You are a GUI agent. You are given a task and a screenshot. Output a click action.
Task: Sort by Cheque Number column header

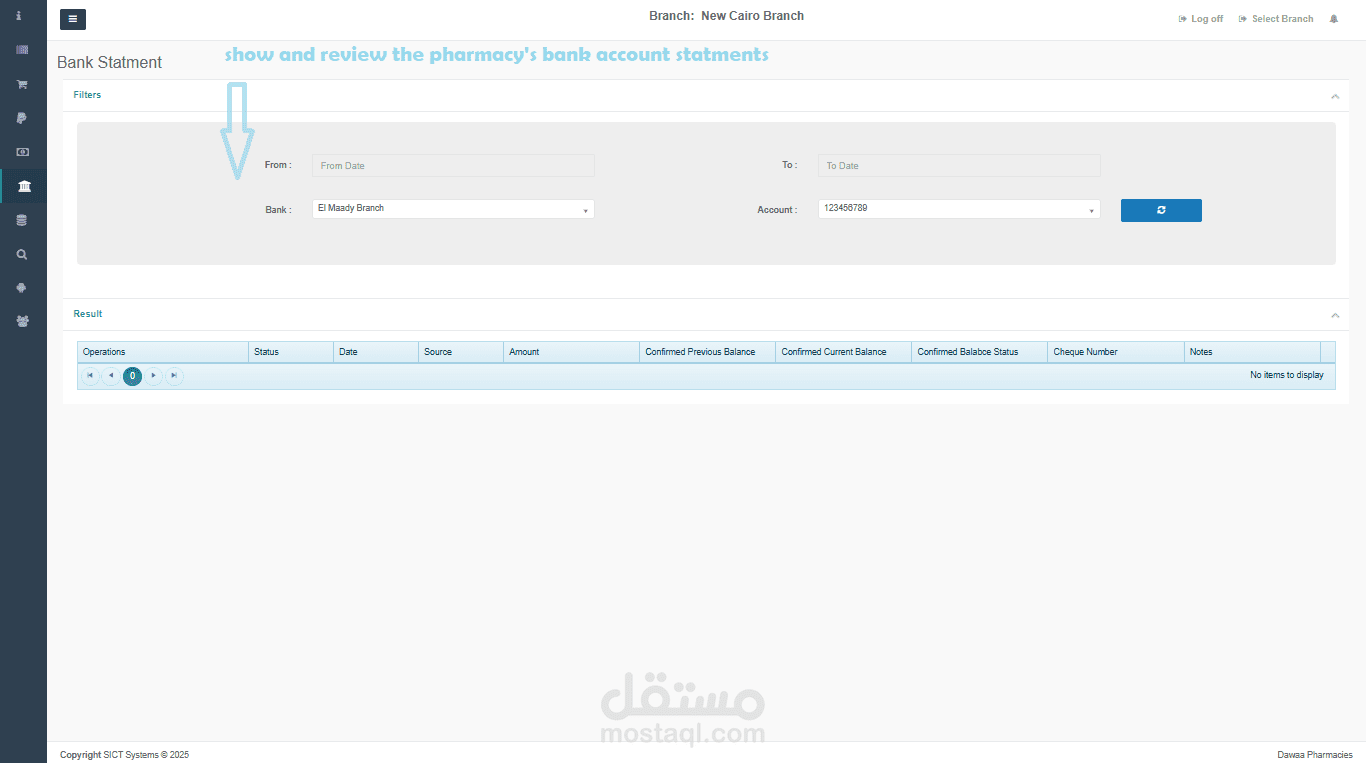pos(1116,352)
